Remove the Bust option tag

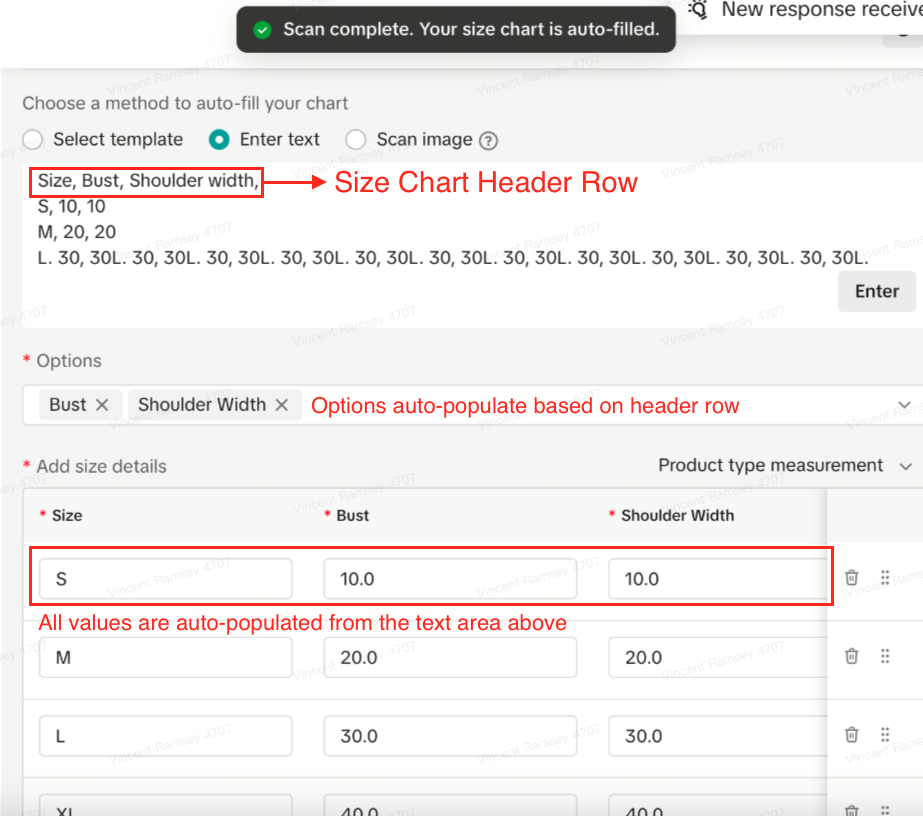click(x=102, y=405)
